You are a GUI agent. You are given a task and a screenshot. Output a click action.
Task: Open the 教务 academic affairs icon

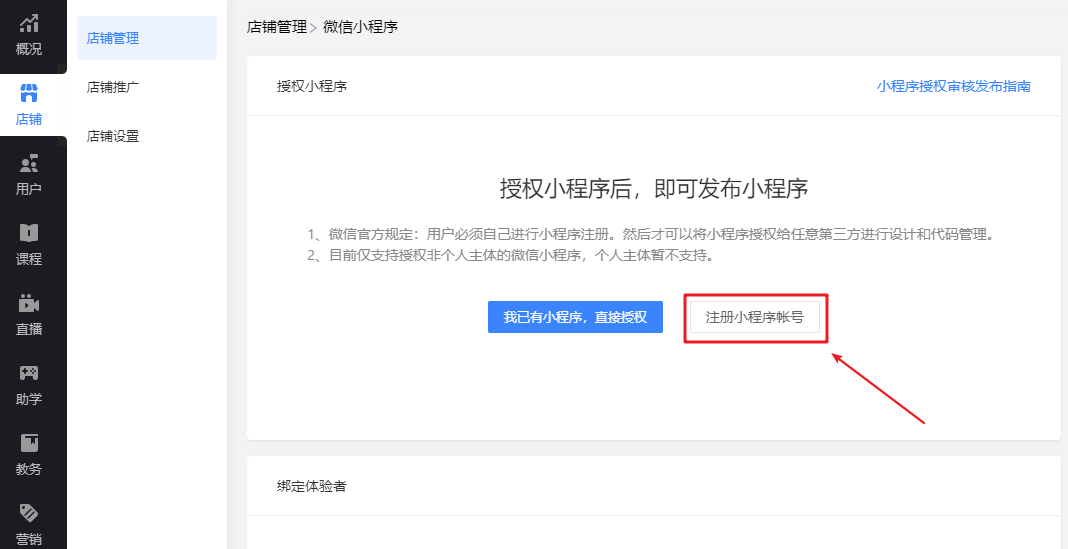pos(29,443)
